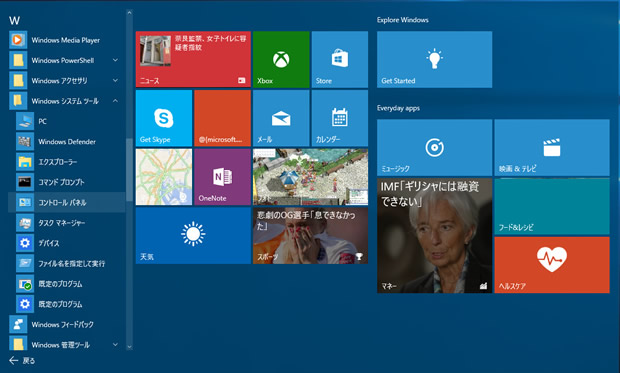Expand Windows PowerShell chevron
This screenshot has height=373, width=620.
point(115,60)
